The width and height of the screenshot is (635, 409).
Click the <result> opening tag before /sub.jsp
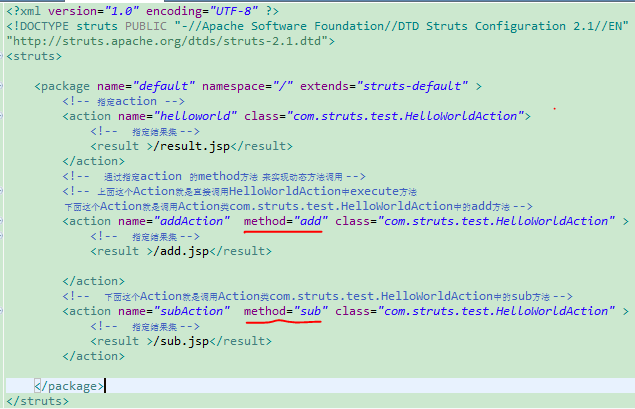(121, 341)
